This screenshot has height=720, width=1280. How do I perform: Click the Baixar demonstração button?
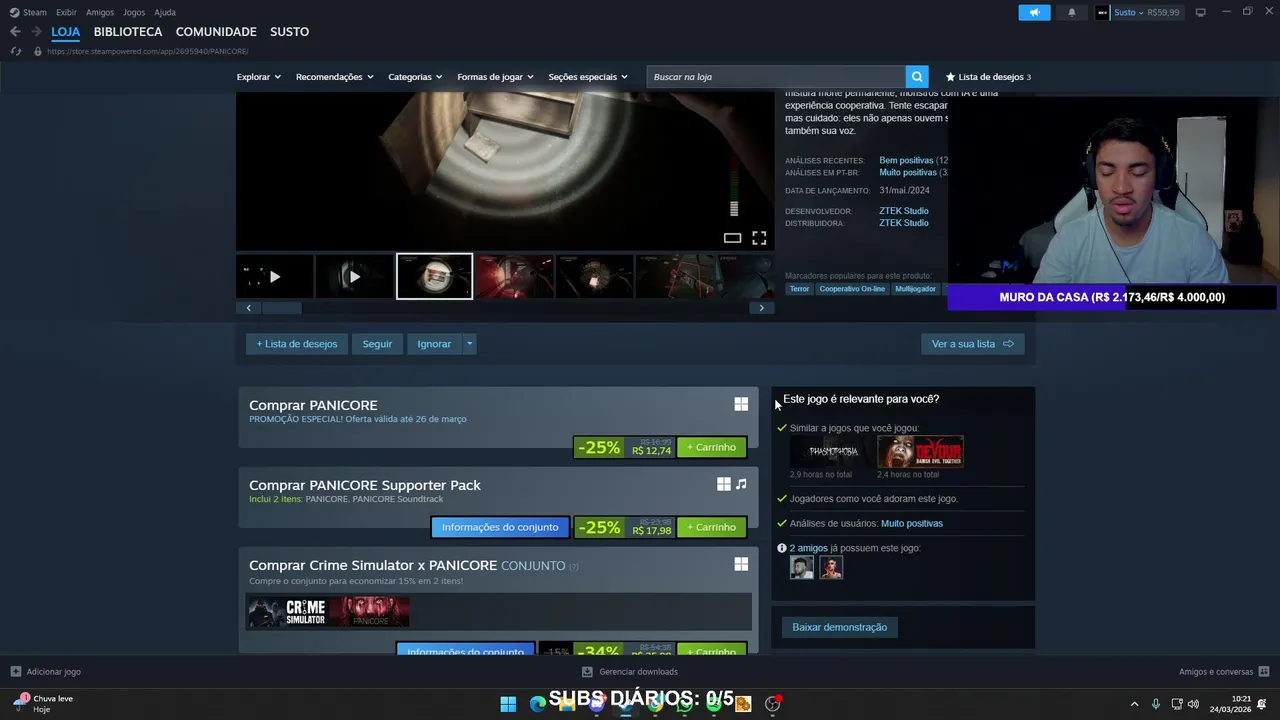coord(840,627)
